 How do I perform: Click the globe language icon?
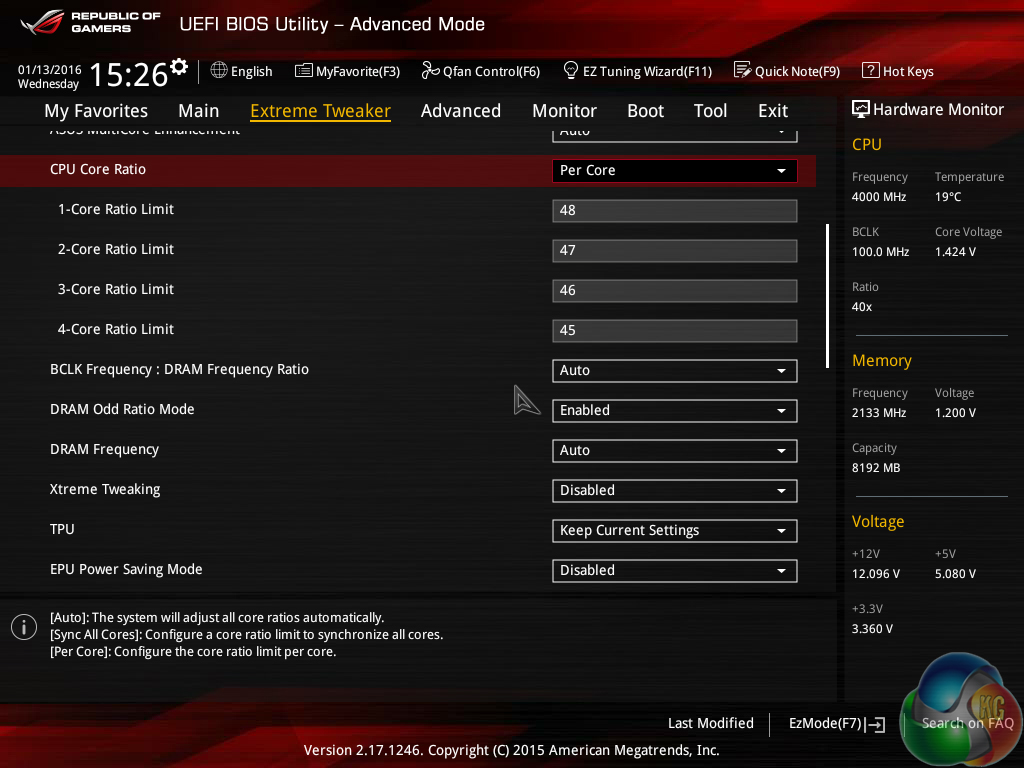point(219,70)
